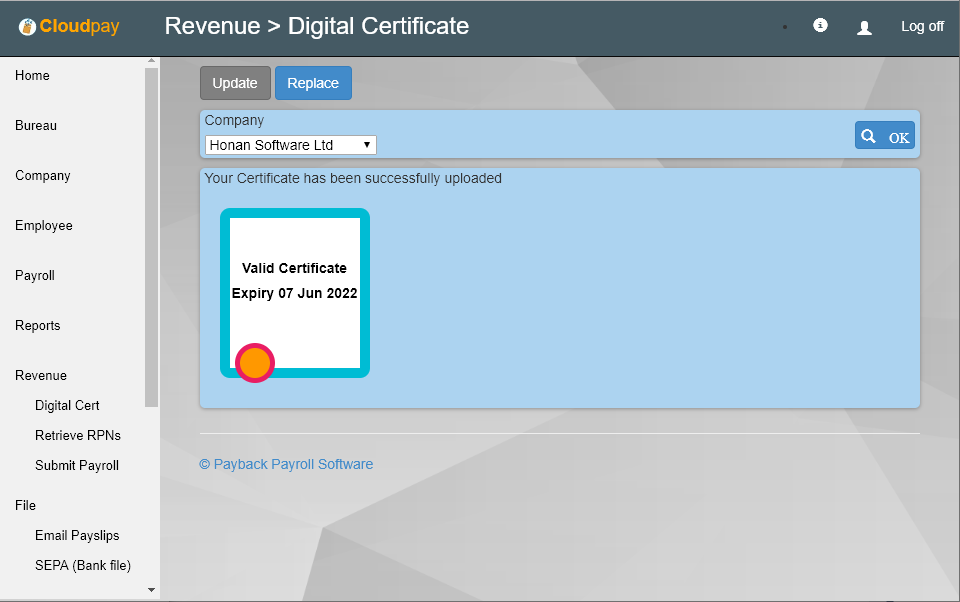
Task: Open the Reports menu item
Action: coord(38,326)
